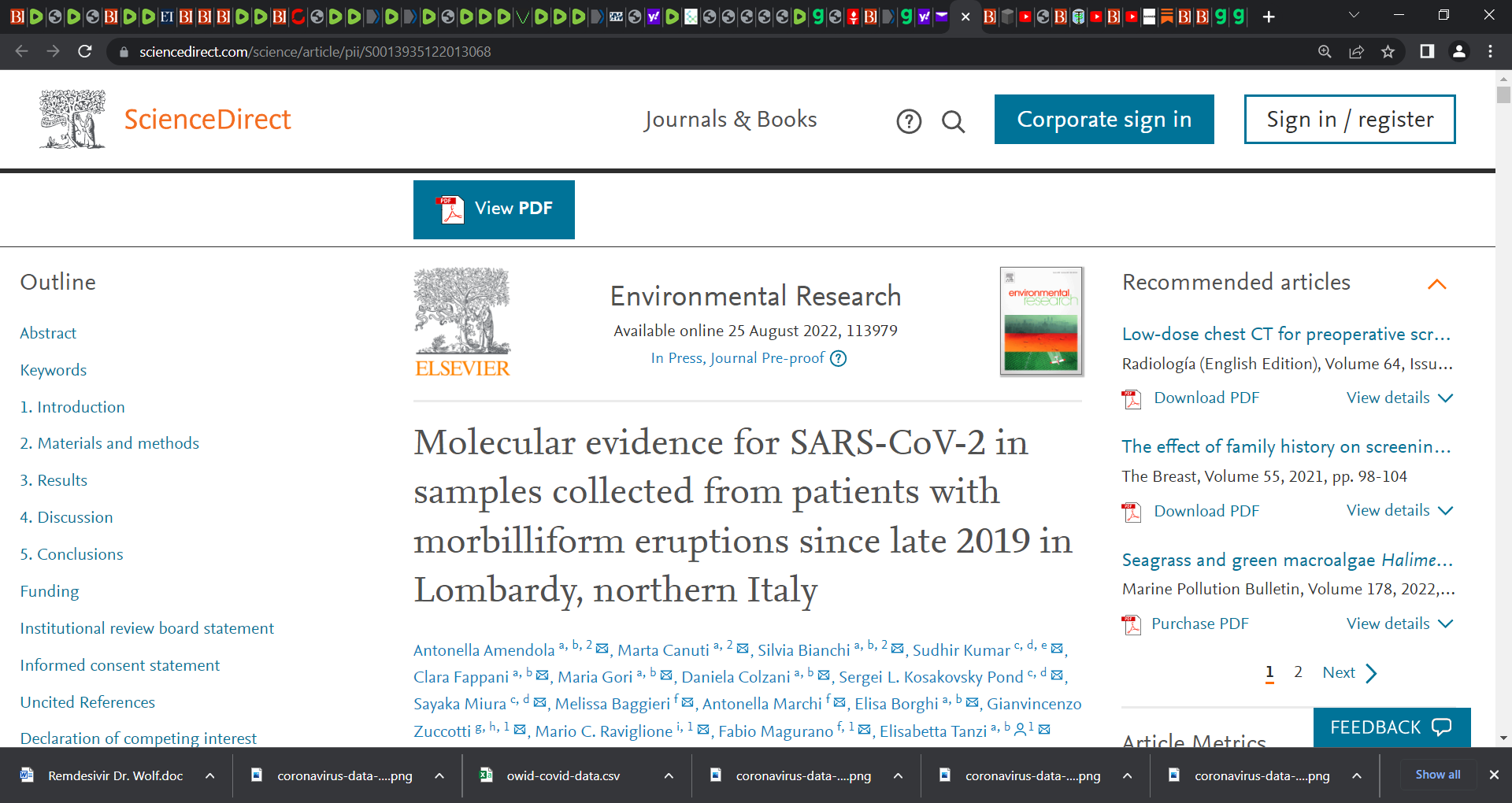Click the address bar URL field
Image resolution: width=1512 pixels, height=803 pixels.
coord(709,51)
